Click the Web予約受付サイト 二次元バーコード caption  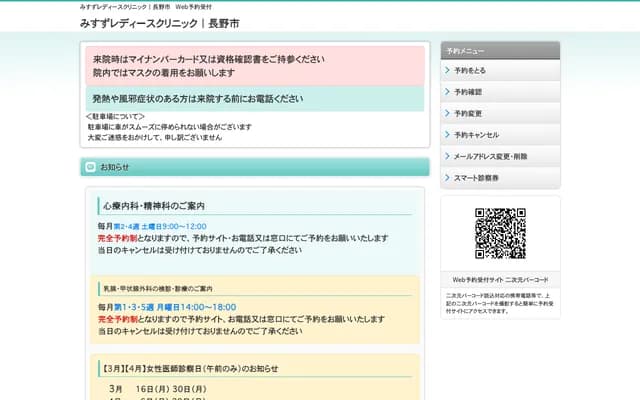coord(500,280)
